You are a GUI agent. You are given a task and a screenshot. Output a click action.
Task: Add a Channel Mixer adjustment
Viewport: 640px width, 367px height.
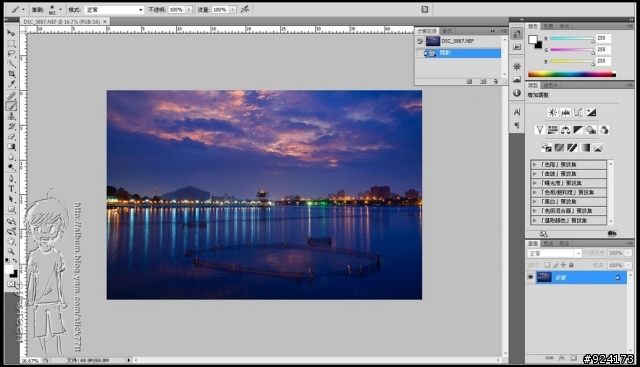[x=604, y=130]
